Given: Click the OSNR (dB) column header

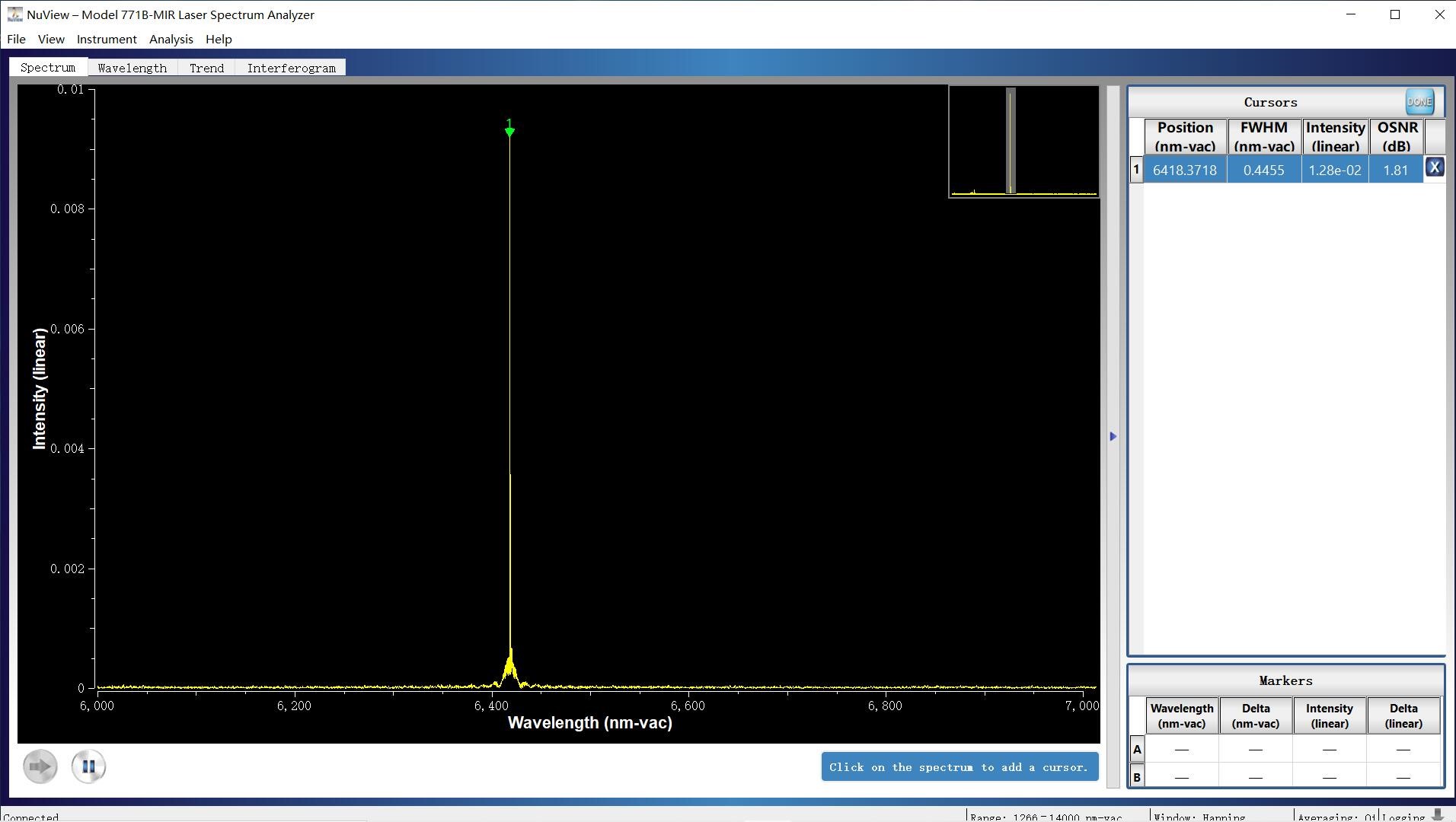Looking at the screenshot, I should [x=1397, y=137].
